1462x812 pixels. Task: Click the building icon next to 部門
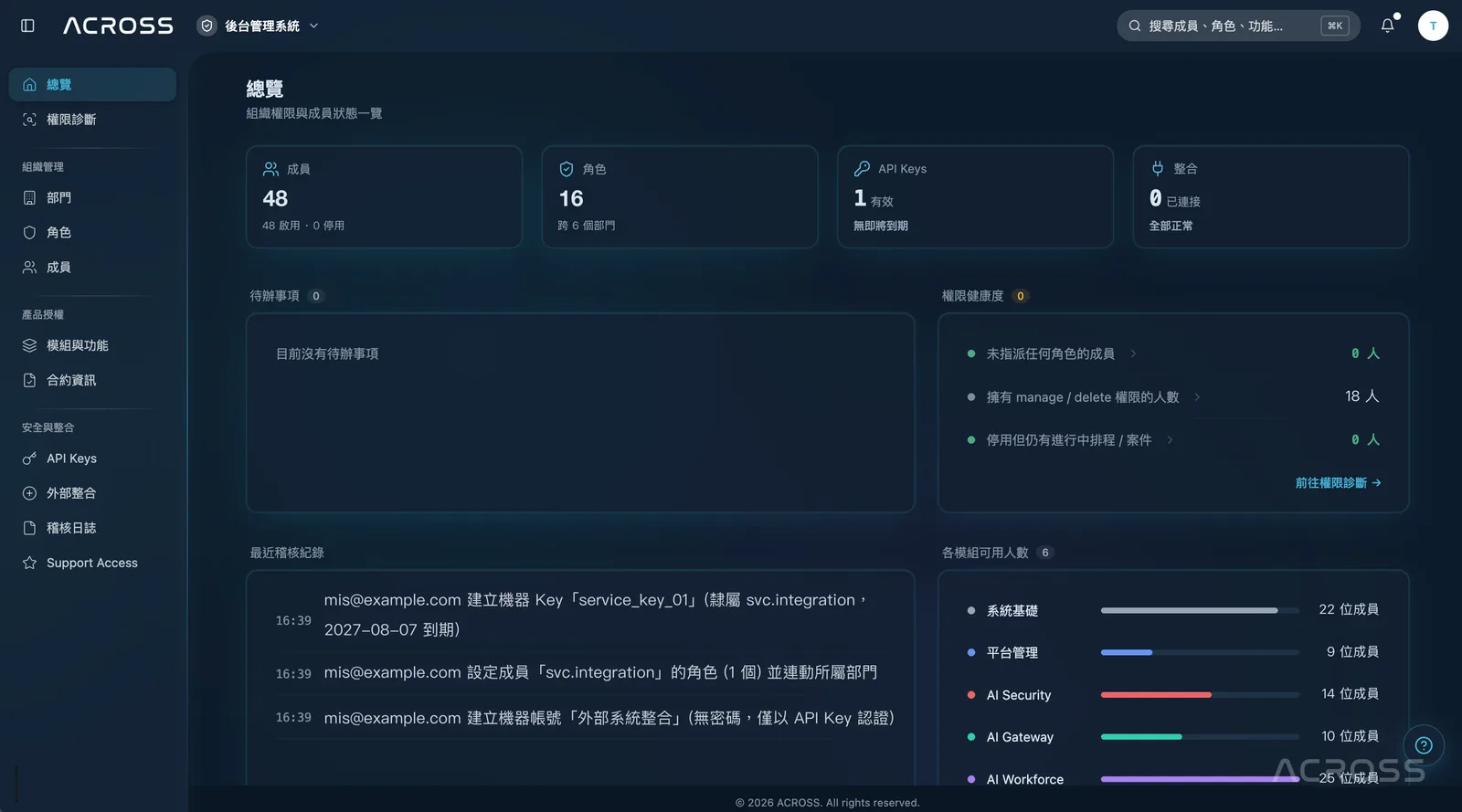coord(29,197)
